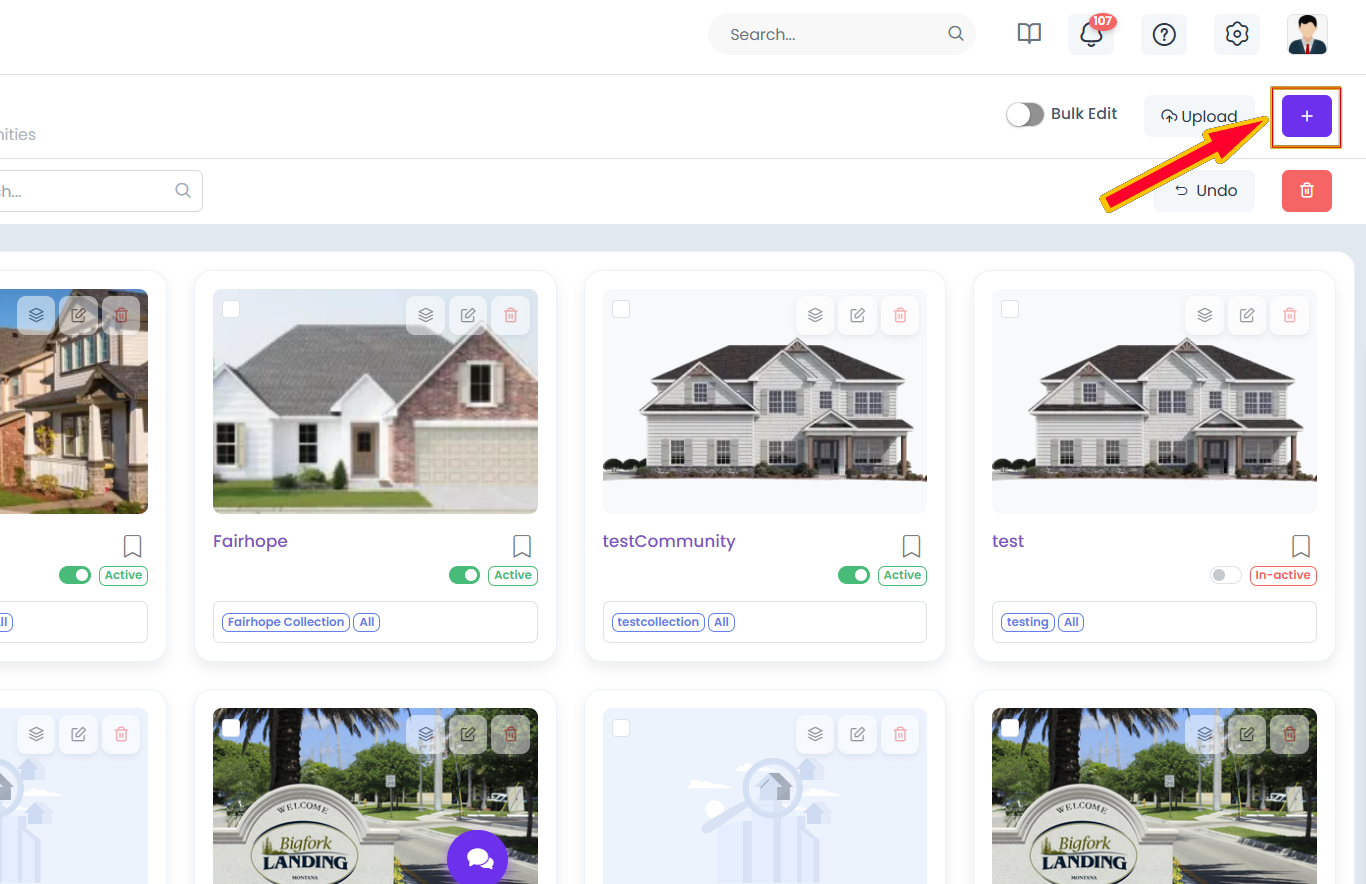This screenshot has width=1366, height=884.
Task: Click layers icon on testCommunity card
Action: click(815, 315)
